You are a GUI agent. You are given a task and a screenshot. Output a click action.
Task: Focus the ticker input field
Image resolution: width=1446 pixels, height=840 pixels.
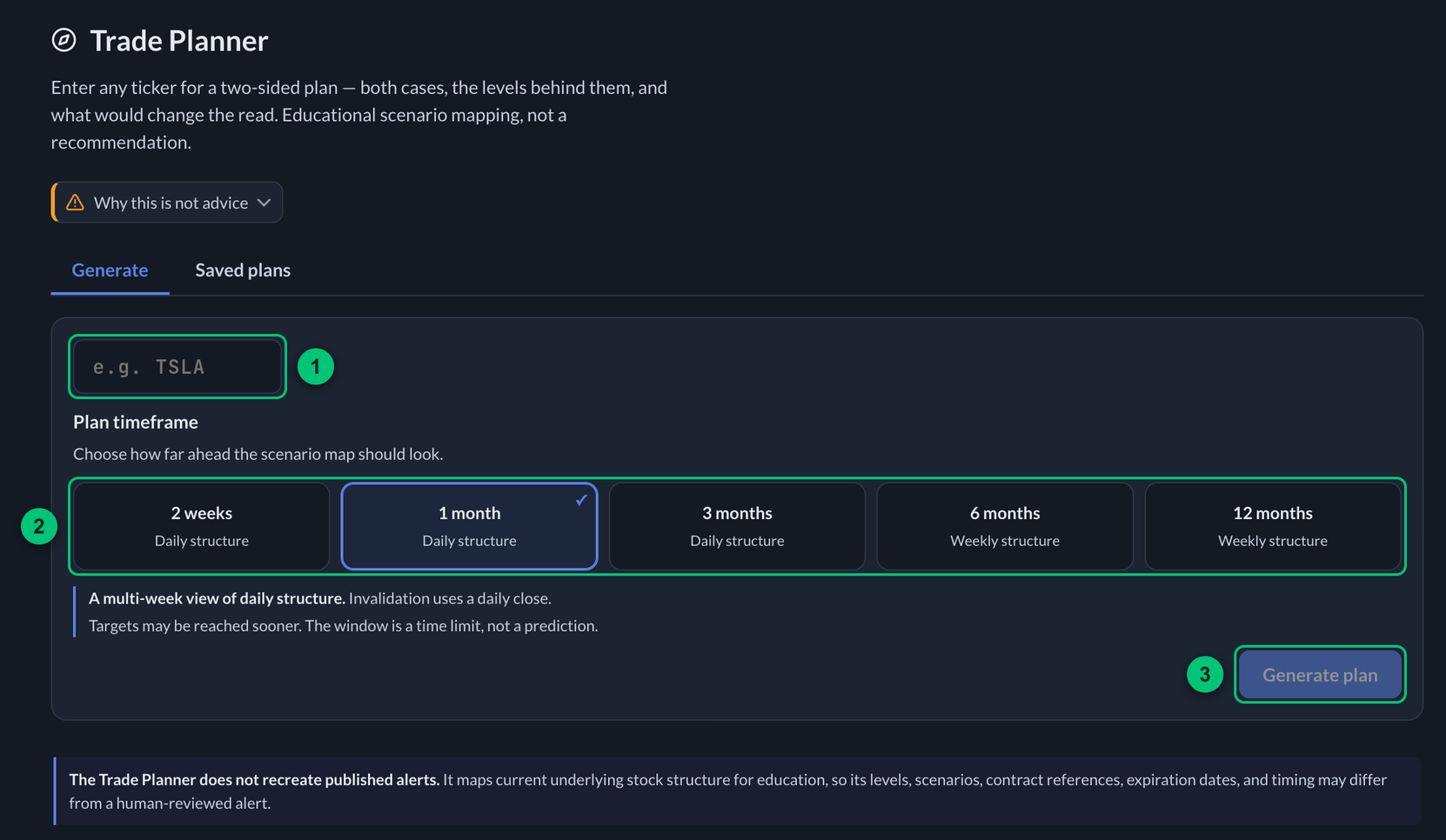pos(177,367)
